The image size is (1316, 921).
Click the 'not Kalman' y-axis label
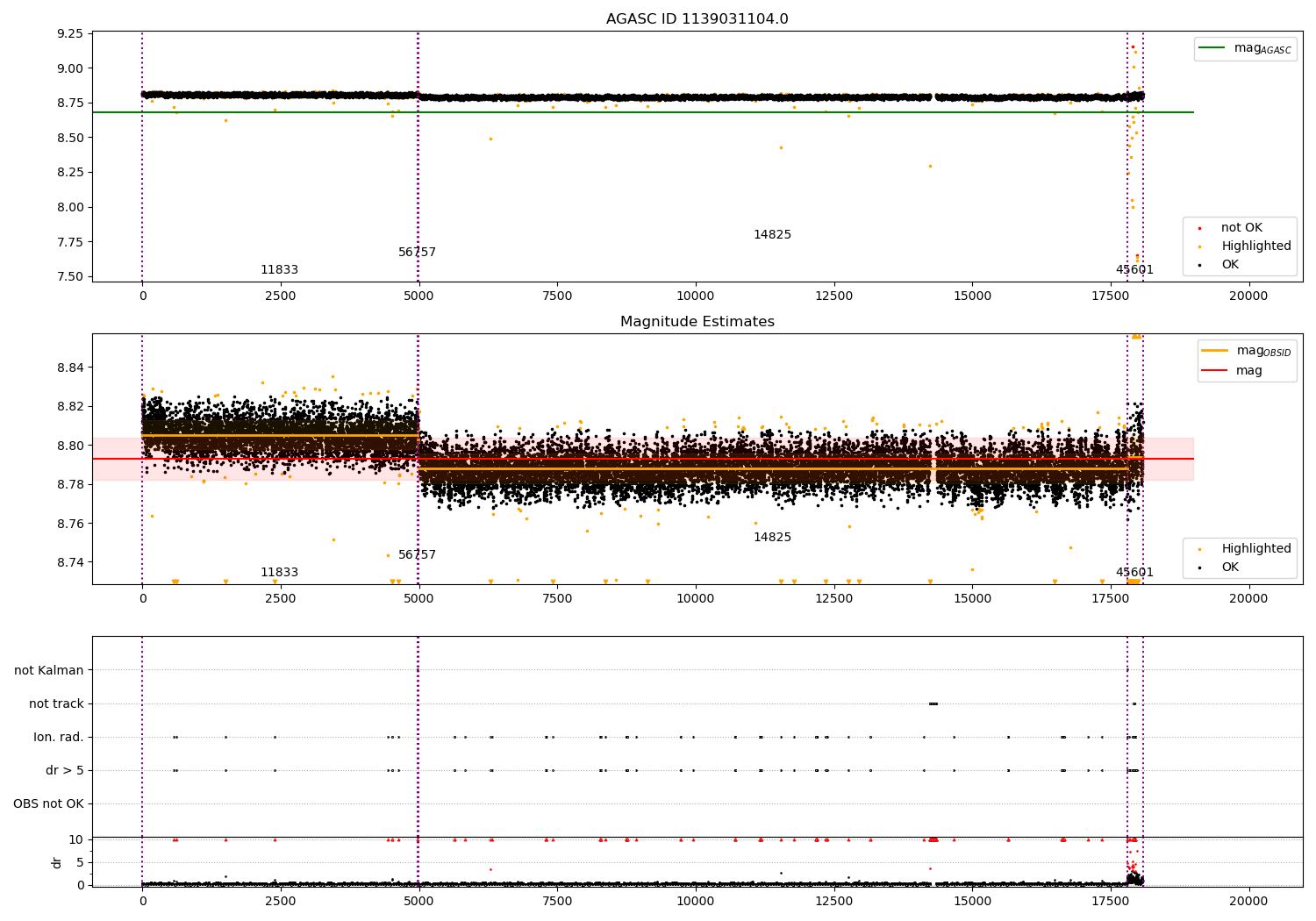(49, 671)
